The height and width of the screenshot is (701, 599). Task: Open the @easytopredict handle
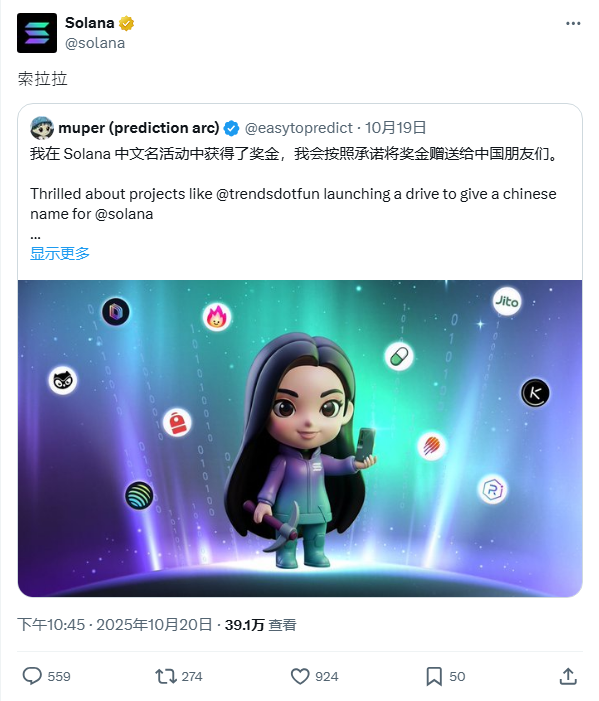(x=299, y=128)
